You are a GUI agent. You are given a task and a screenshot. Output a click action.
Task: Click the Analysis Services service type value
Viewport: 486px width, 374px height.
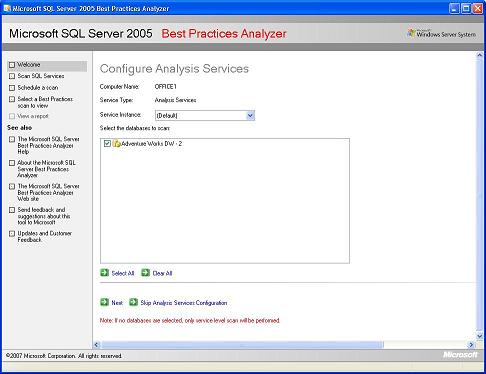pyautogui.click(x=175, y=100)
